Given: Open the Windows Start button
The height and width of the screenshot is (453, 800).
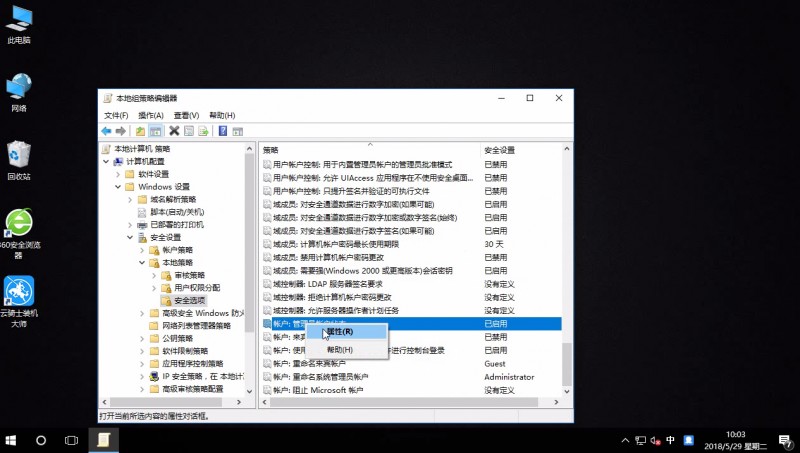Looking at the screenshot, I should click(x=11, y=440).
